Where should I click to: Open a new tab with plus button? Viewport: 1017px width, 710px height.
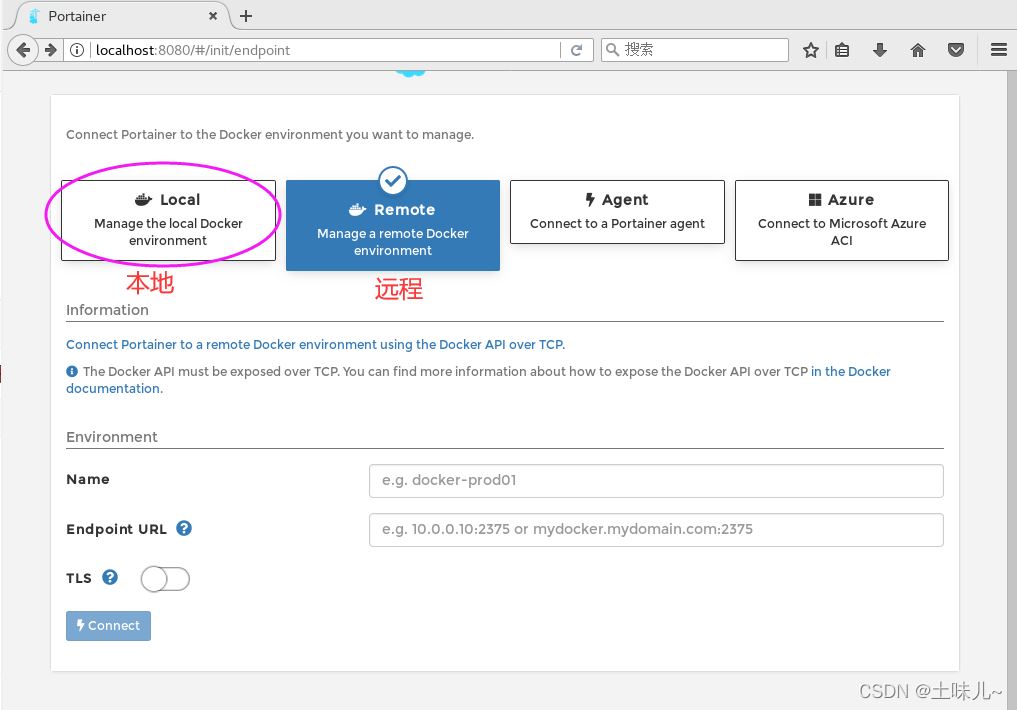coord(246,16)
